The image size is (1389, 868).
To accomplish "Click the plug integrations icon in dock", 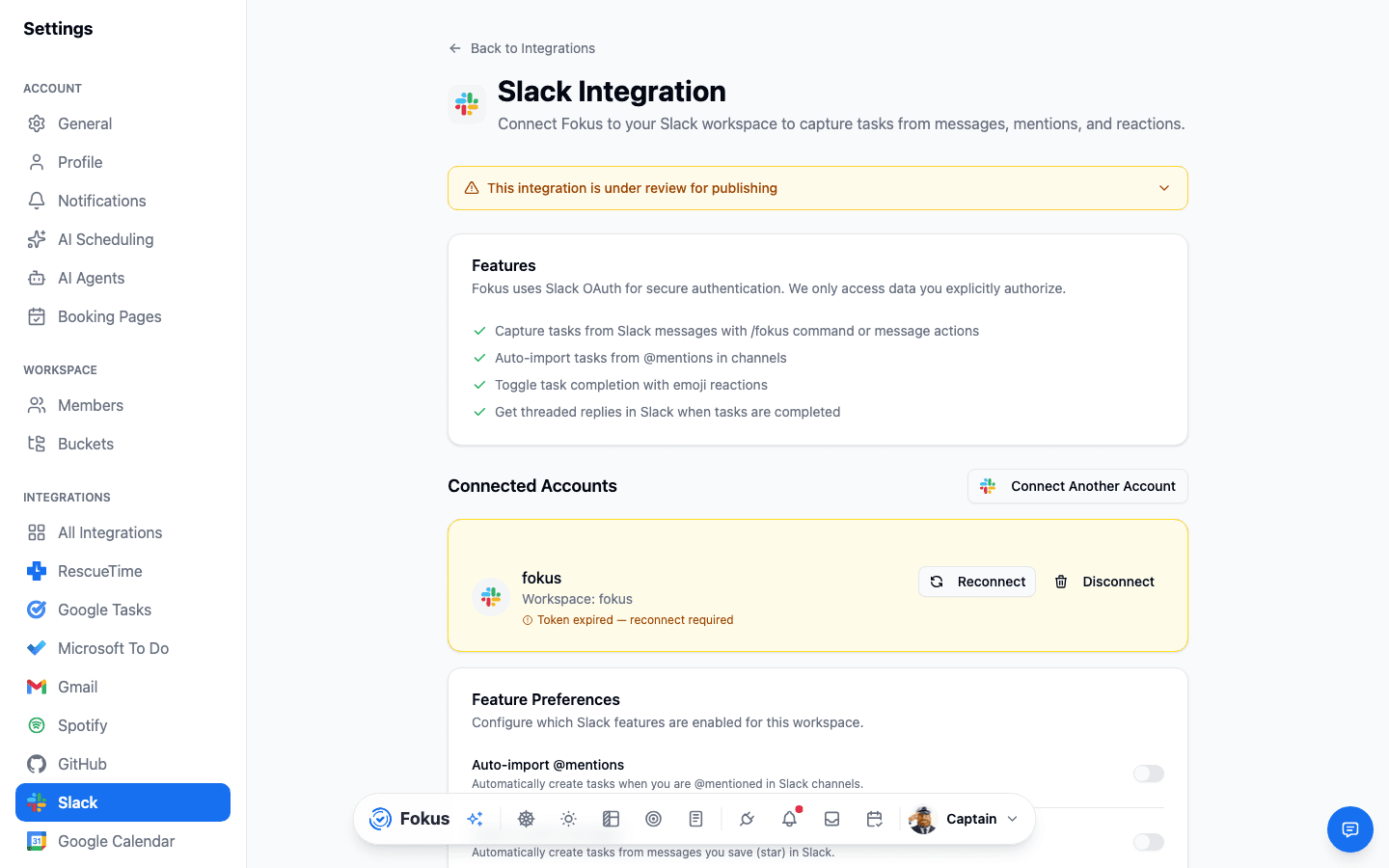I will tap(747, 819).
